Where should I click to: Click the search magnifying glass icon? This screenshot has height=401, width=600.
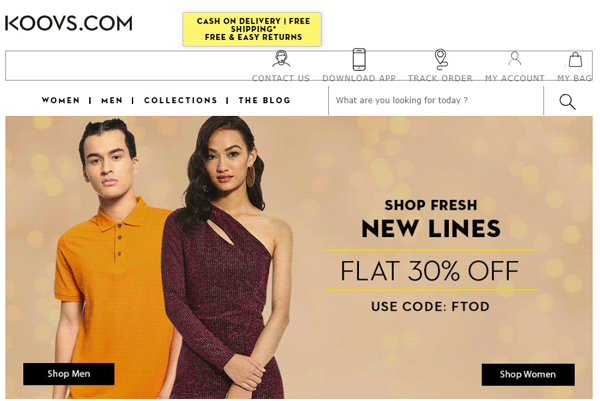click(567, 101)
